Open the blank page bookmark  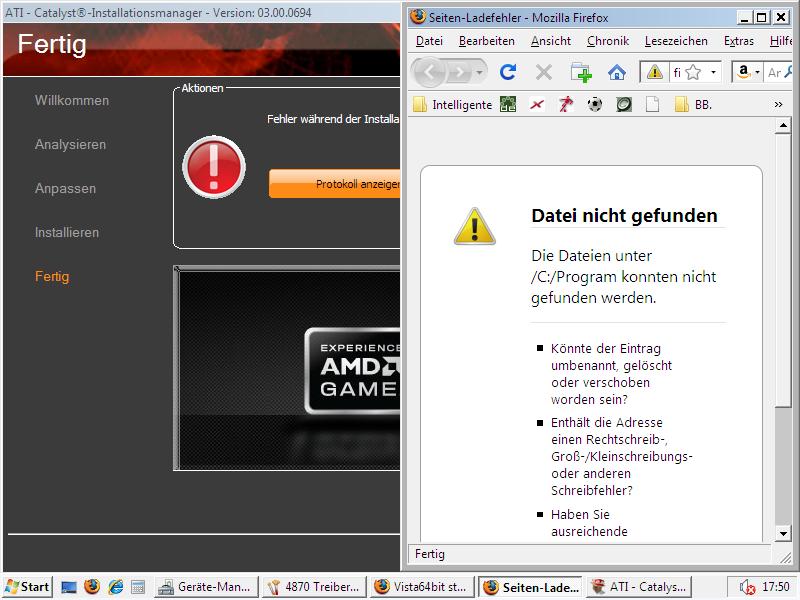click(652, 105)
